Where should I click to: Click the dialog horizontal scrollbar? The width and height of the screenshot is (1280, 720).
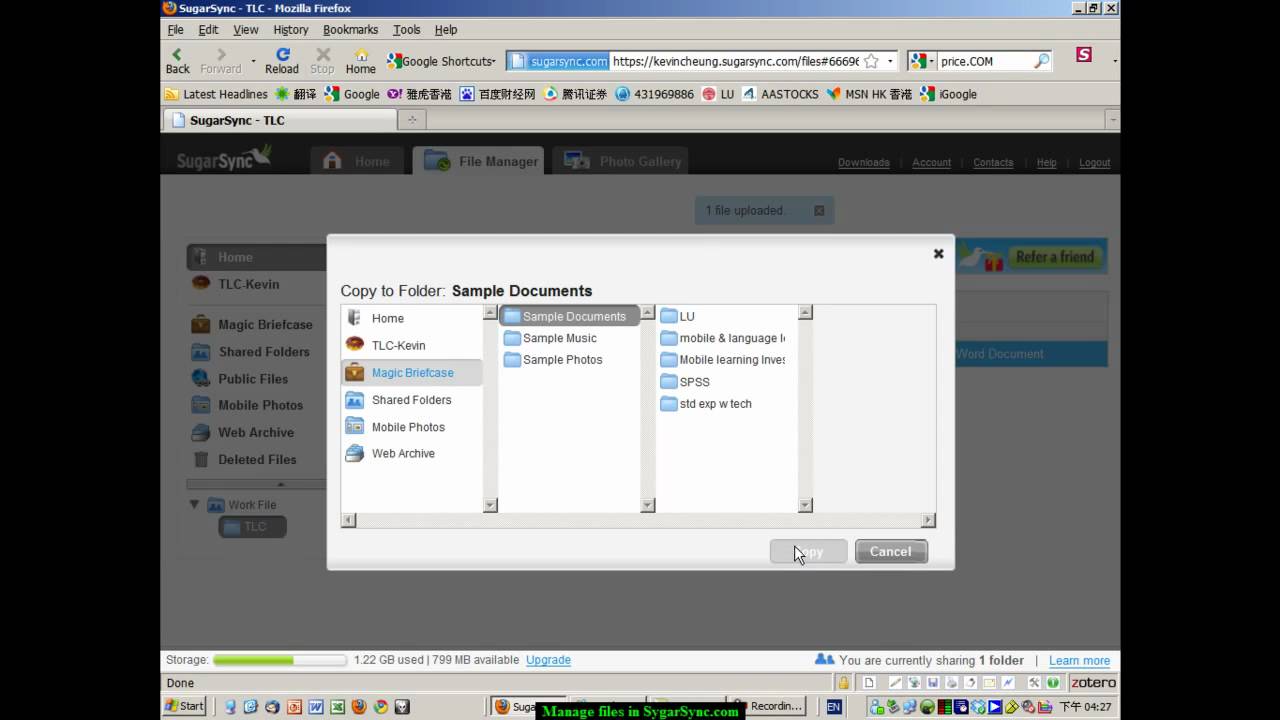point(639,520)
